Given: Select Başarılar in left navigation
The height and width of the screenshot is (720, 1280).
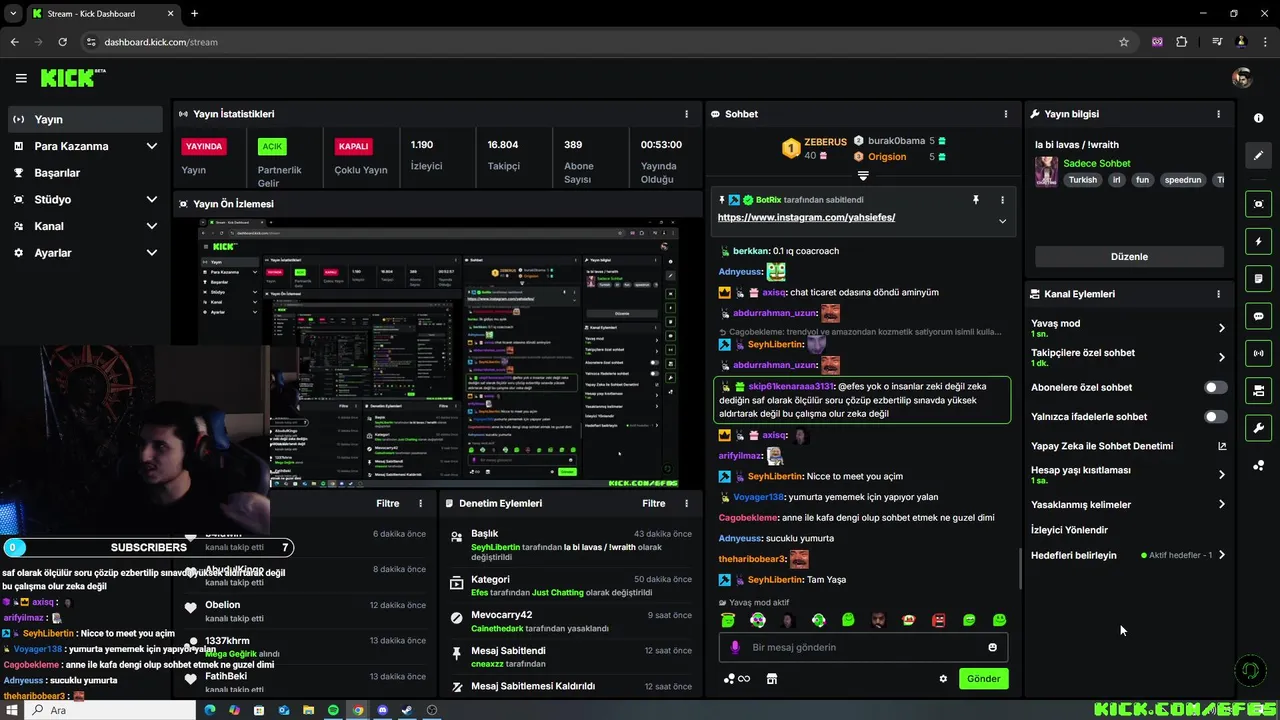Looking at the screenshot, I should pyautogui.click(x=85, y=173).
